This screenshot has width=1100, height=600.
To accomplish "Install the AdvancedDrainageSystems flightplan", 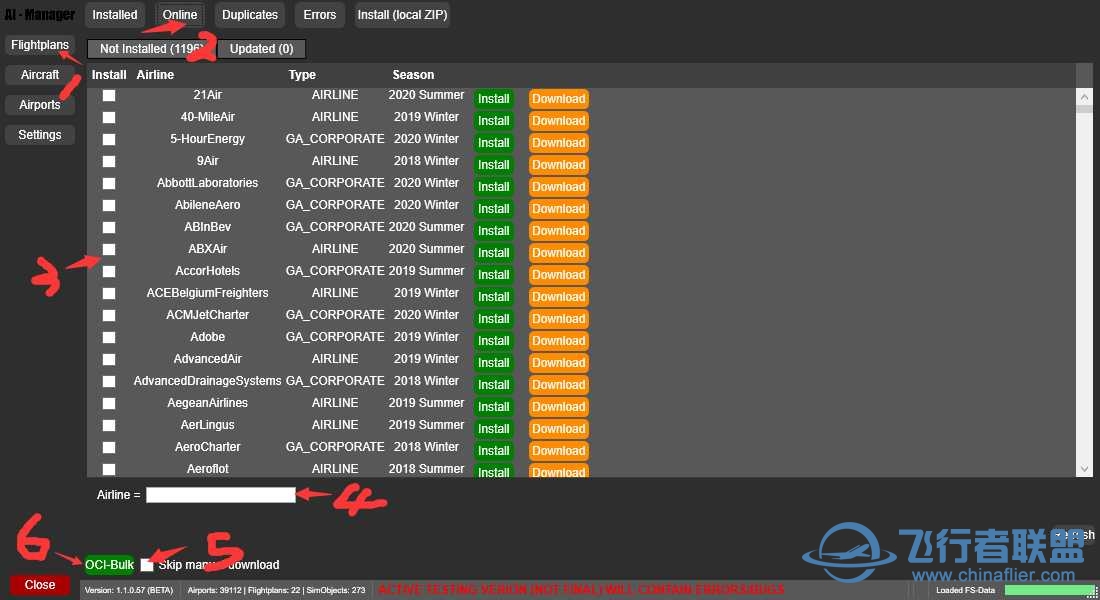I will click(494, 385).
